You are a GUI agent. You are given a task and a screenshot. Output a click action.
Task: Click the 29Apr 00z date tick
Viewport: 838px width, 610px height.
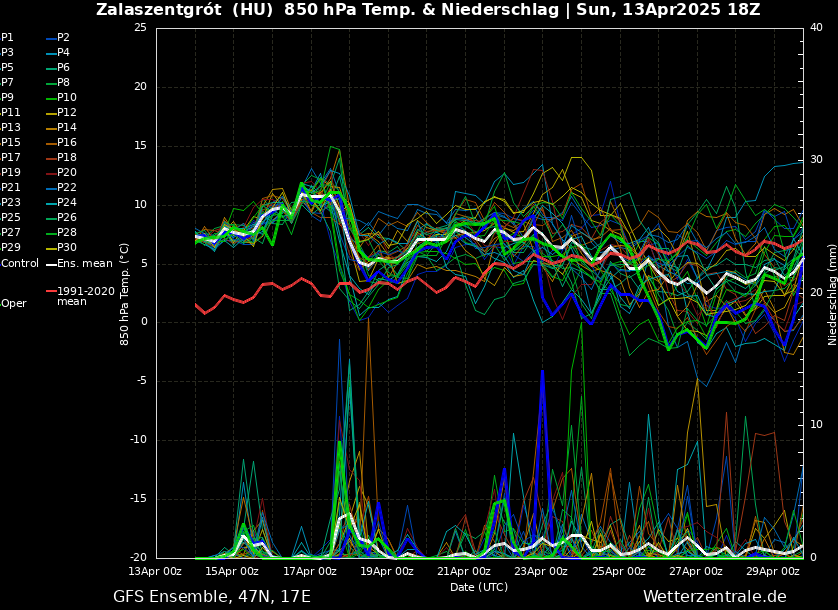[x=774, y=571]
